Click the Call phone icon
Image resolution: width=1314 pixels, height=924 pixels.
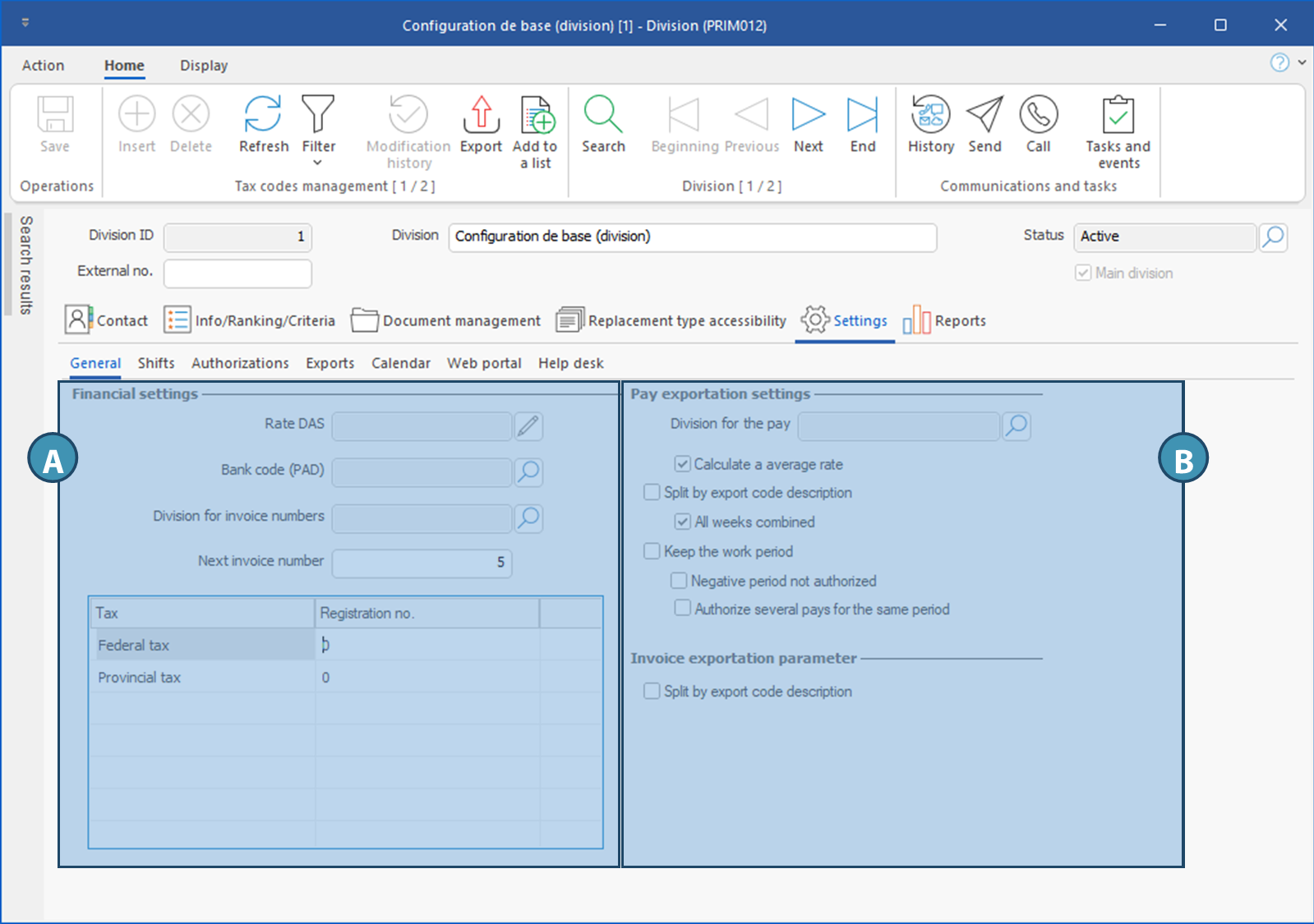(x=1038, y=115)
